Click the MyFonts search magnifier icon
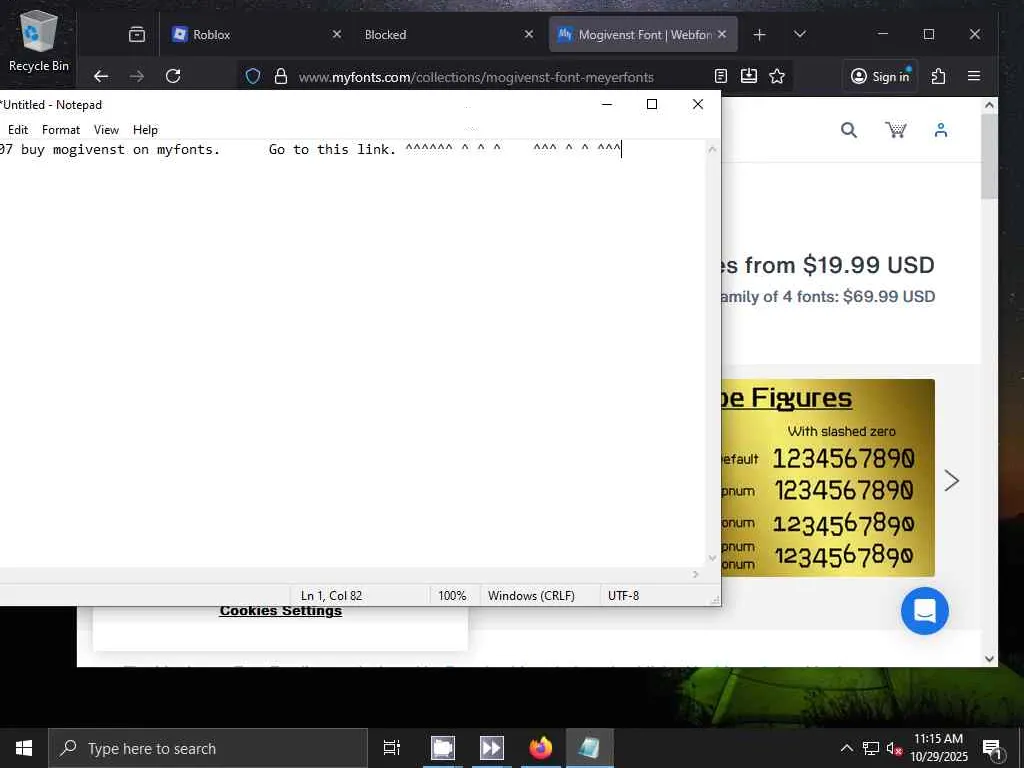This screenshot has width=1024, height=768. (848, 130)
